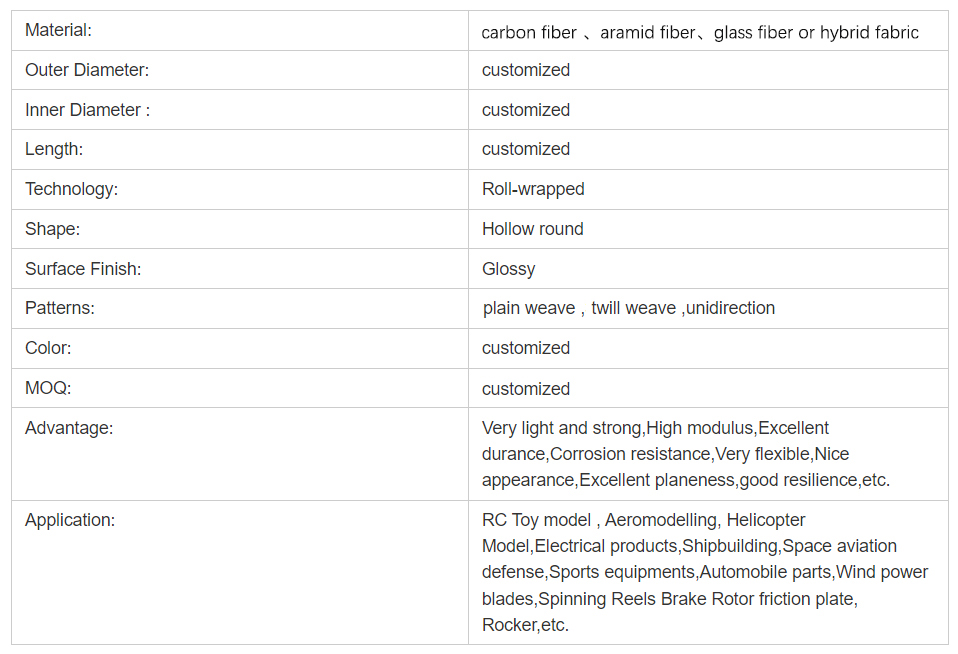Click the Advantage row label
The height and width of the screenshot is (654, 958).
(x=69, y=428)
